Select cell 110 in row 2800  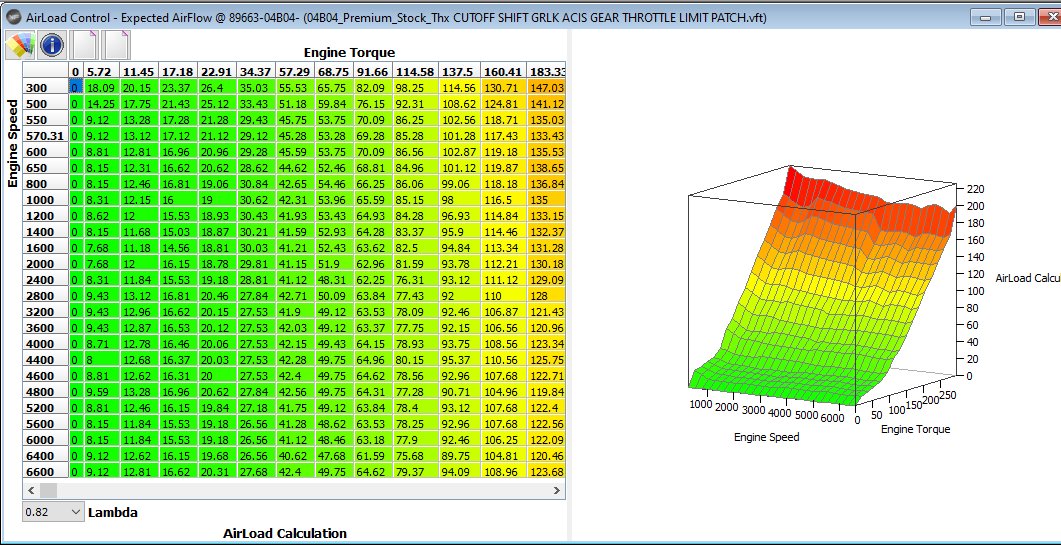click(503, 295)
